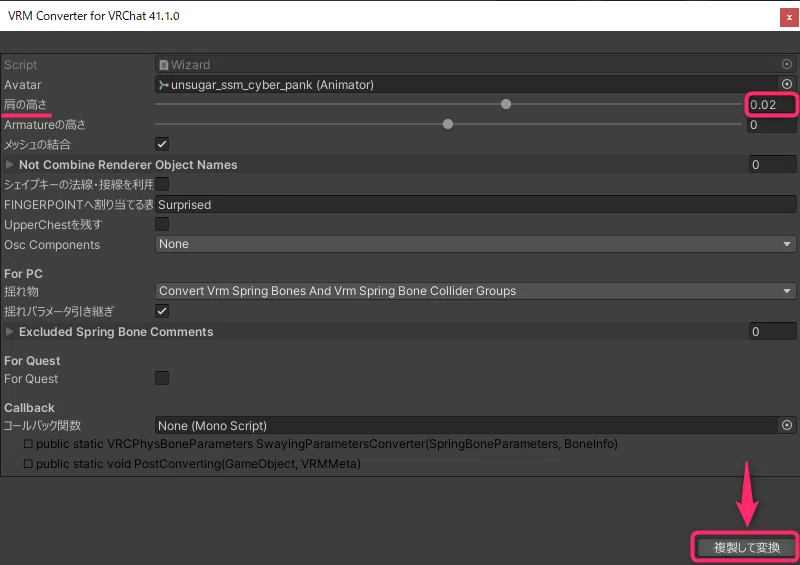The height and width of the screenshot is (565, 800).
Task: Click the 複製して変換 button
Action: coord(746,547)
